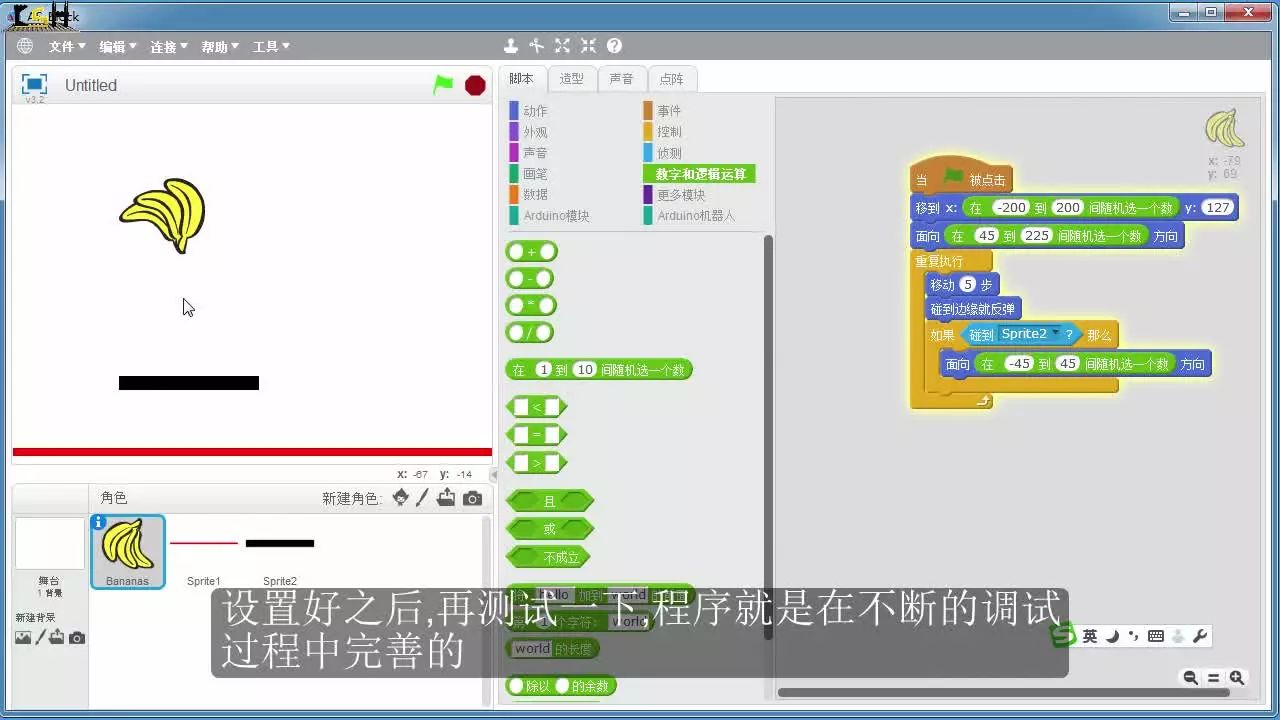Click the greater-than comparison block
The height and width of the screenshot is (720, 1280).
[537, 463]
